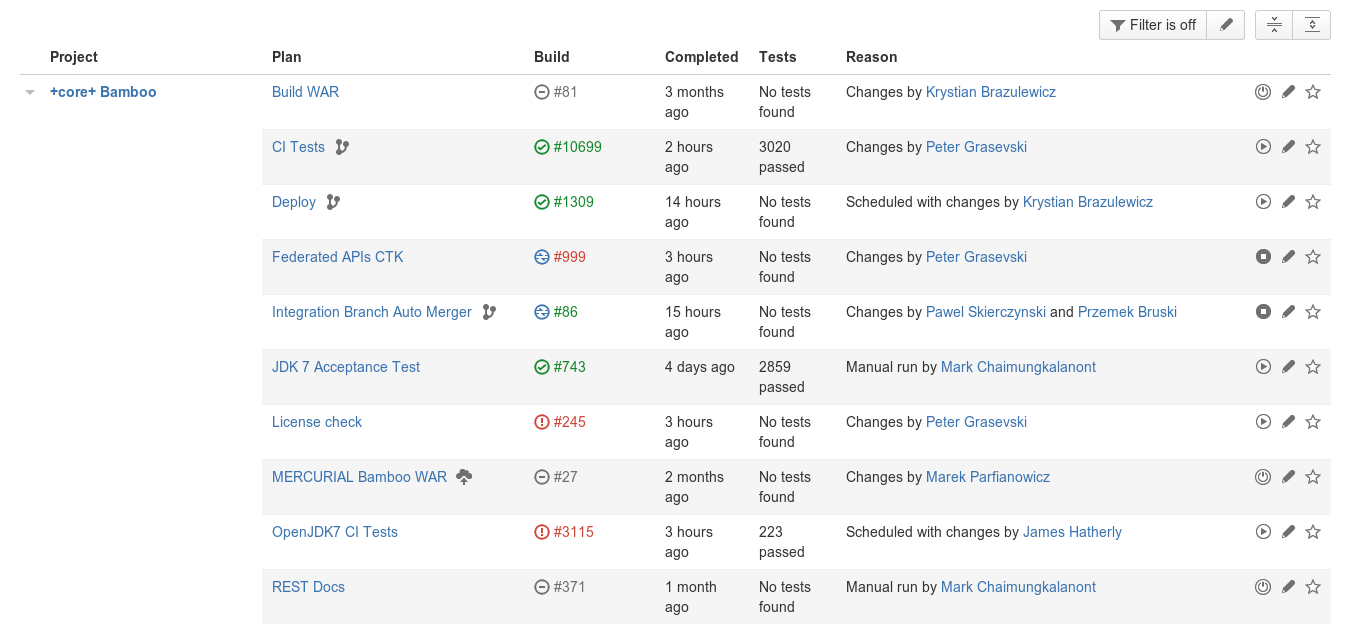The image size is (1352, 624).
Task: Open the JDK 7 Acceptance Test plan
Action: tap(346, 367)
